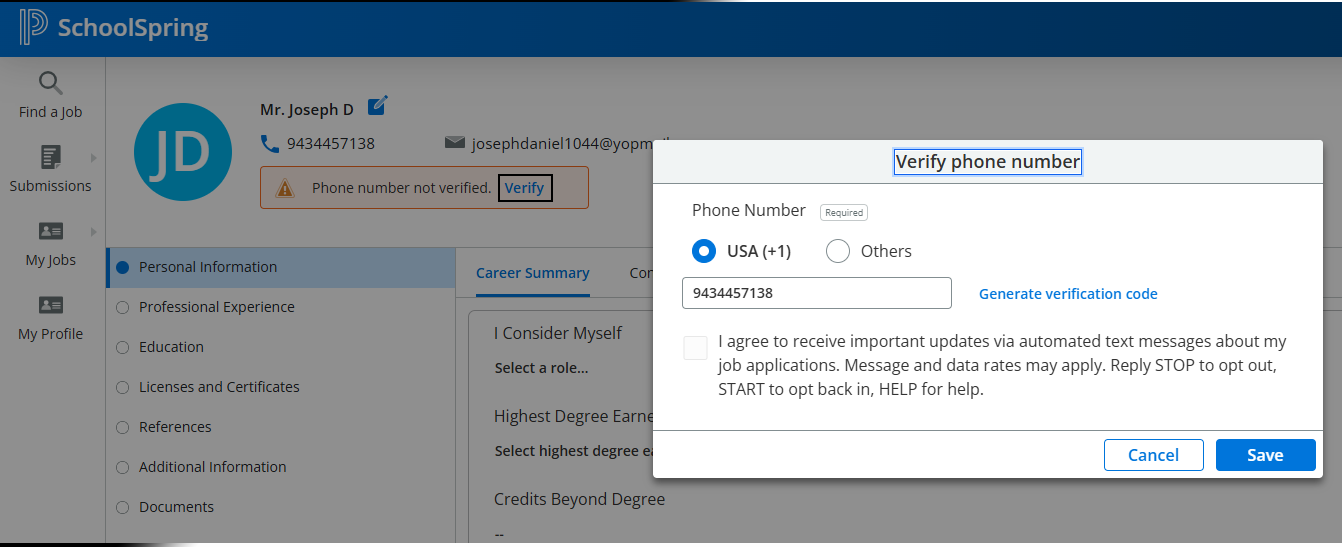Click the phone icon beside 9434457138
Screen dimensions: 1342x547
tap(269, 144)
